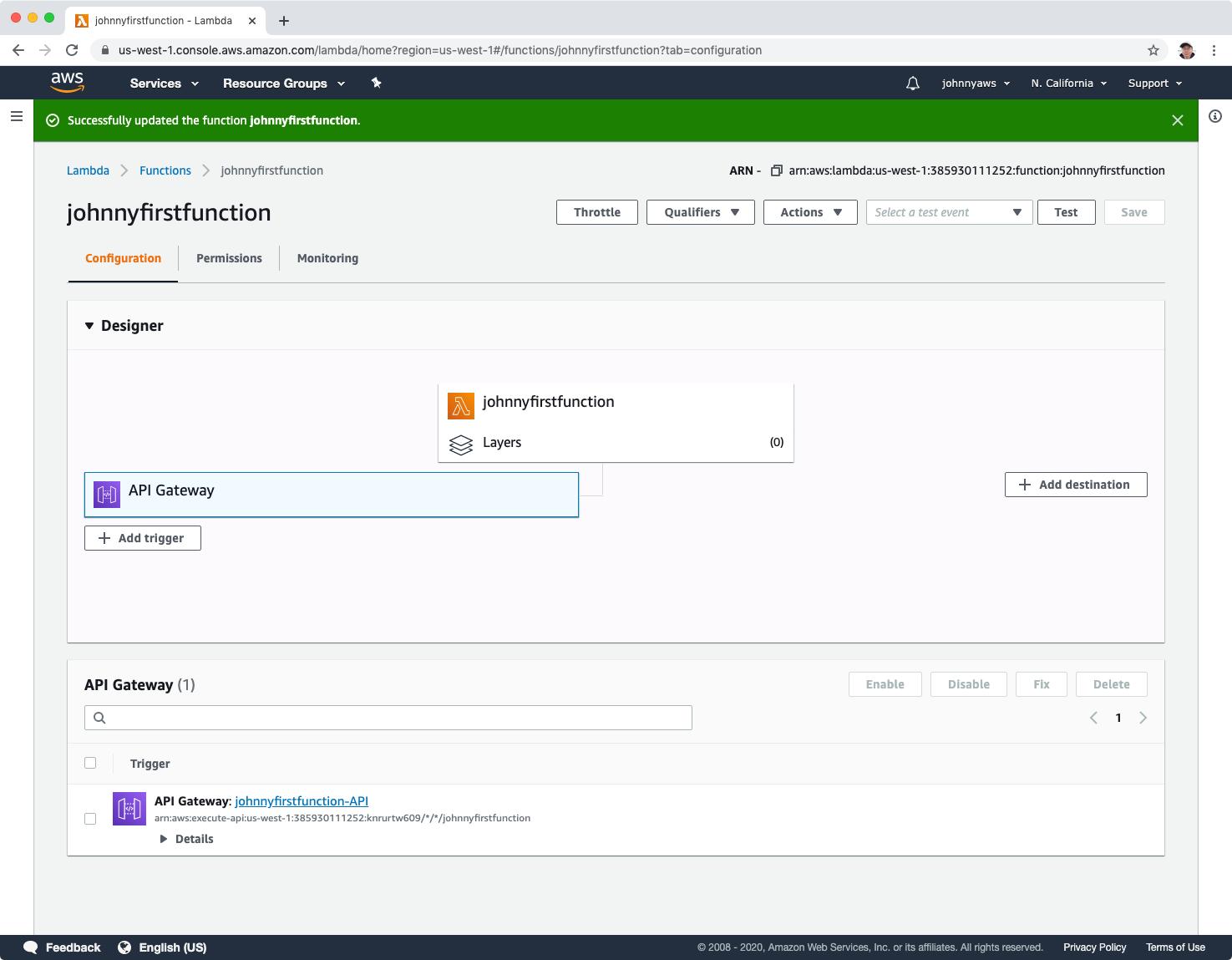
Task: Click the Test button
Action: coord(1066,212)
